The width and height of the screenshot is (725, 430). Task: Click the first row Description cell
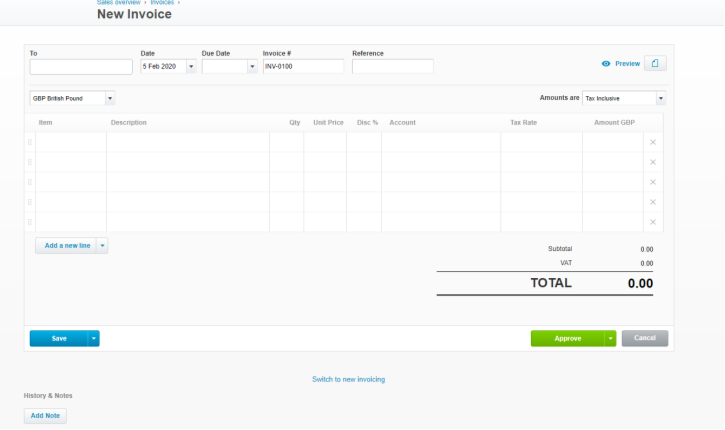188,142
